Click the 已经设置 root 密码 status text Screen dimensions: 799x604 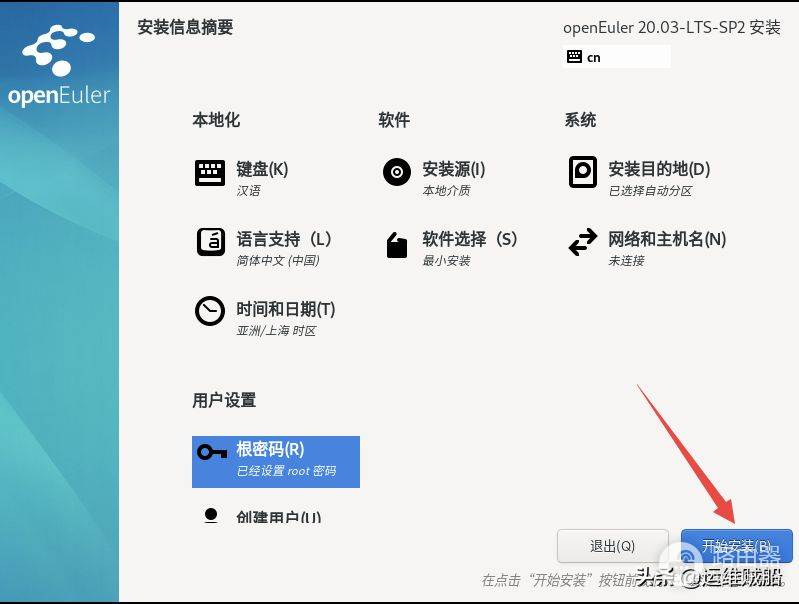286,471
